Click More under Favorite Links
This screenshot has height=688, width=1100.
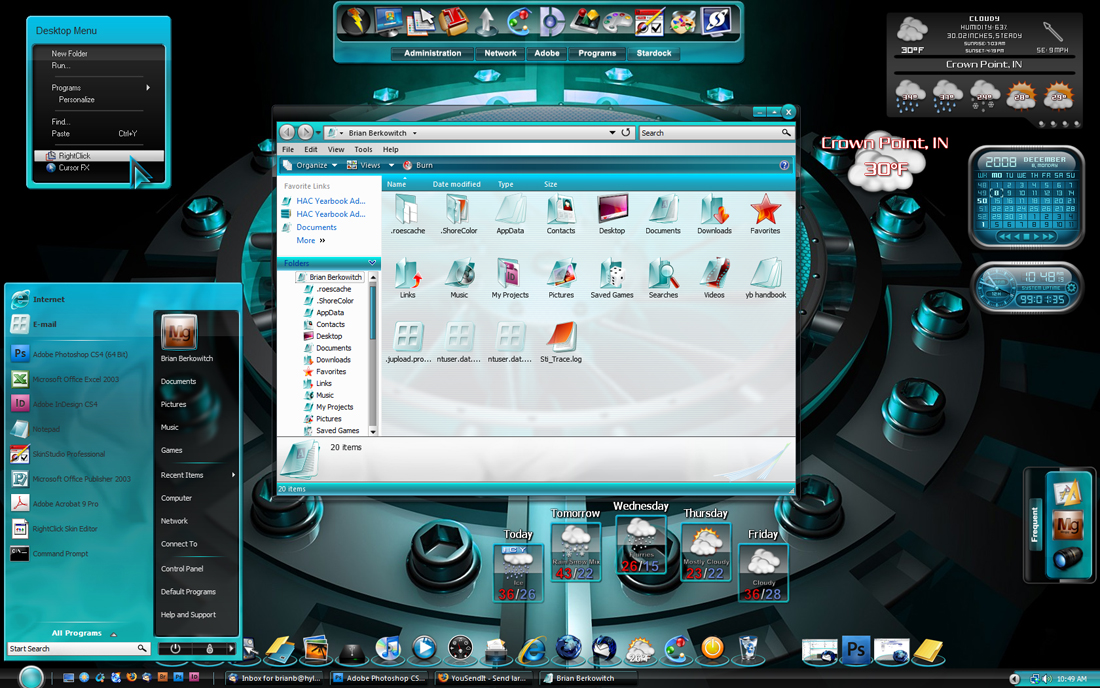tap(306, 241)
